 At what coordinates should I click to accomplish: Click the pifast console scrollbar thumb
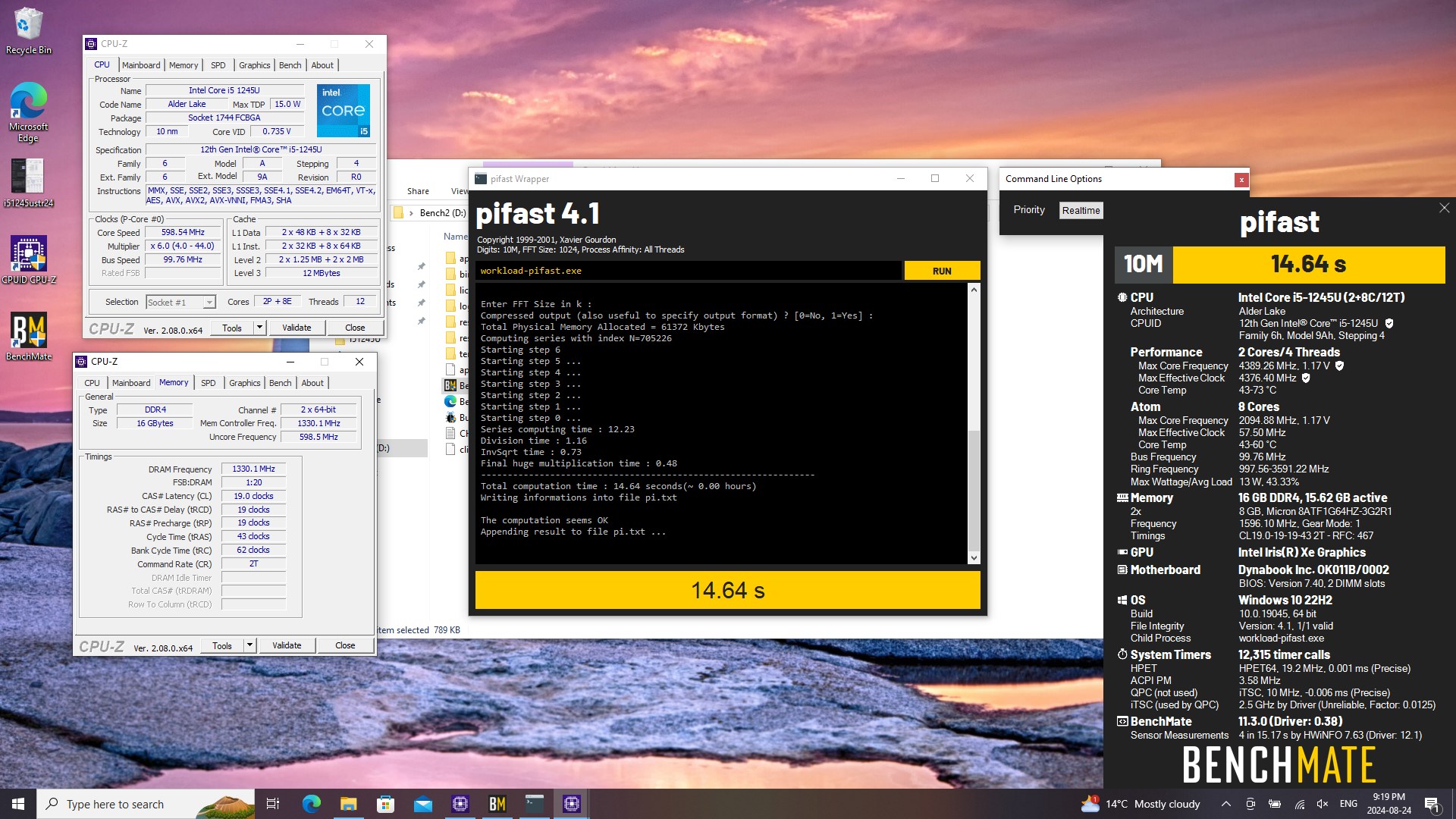974,490
